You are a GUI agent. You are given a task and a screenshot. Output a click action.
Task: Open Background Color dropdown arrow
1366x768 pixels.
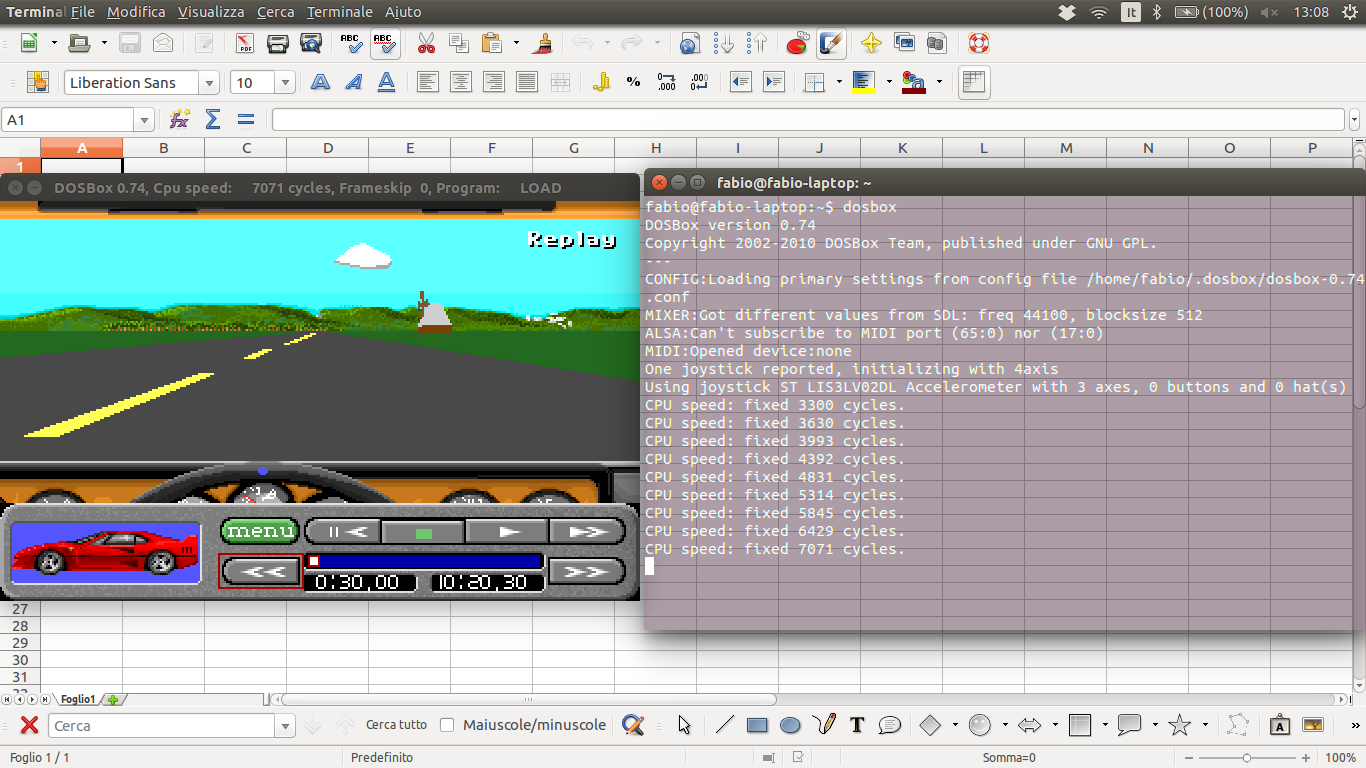pos(888,82)
